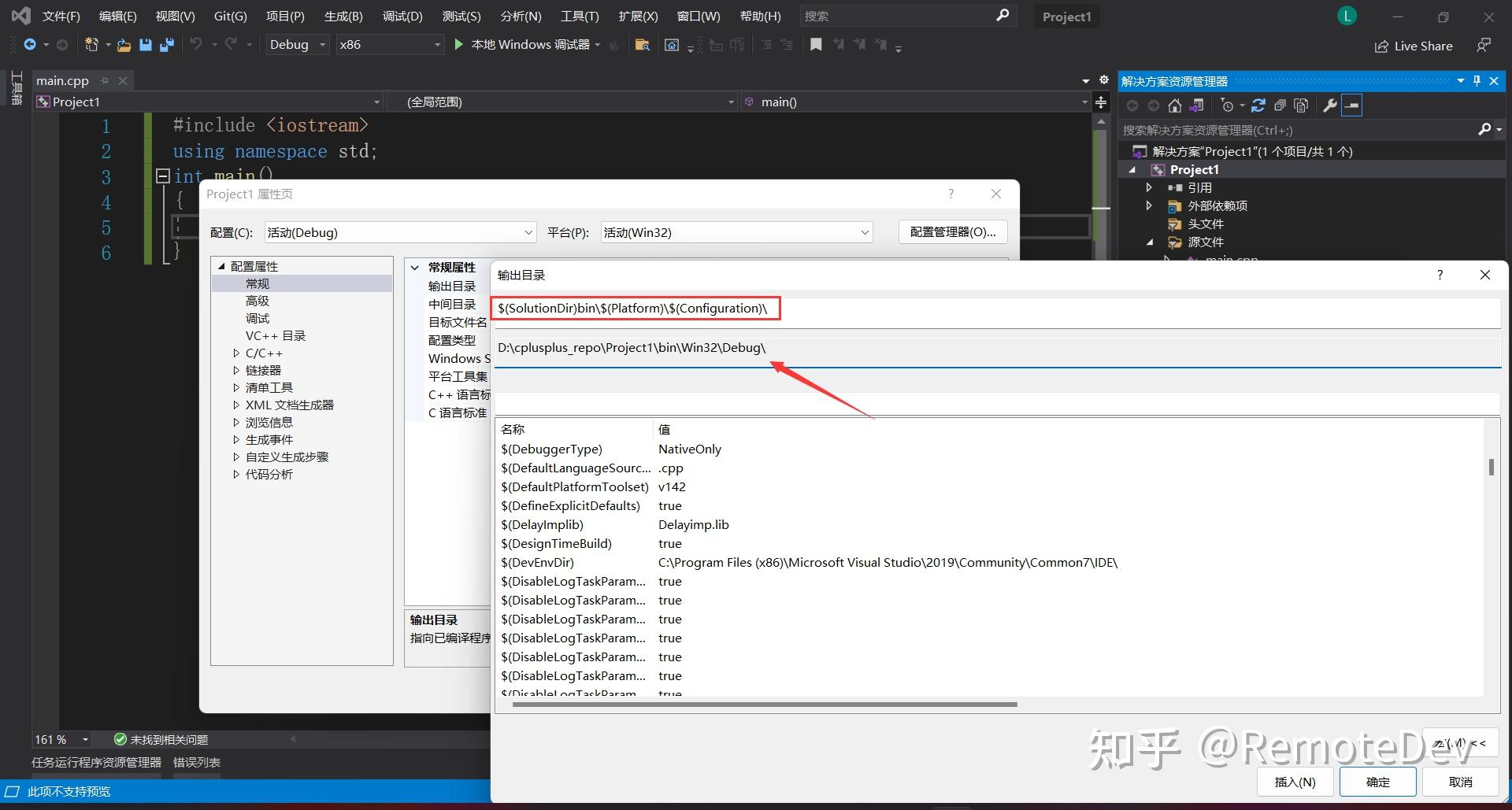
Task: Collapse the main() code fold marker
Action: 163,176
